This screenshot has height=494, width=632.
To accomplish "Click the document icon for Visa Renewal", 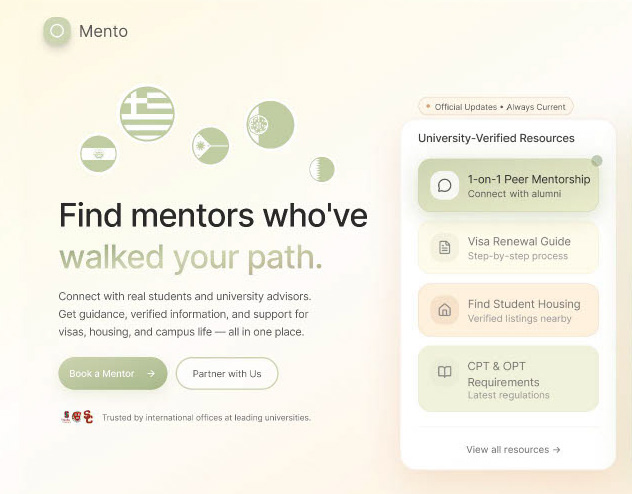I will point(445,247).
